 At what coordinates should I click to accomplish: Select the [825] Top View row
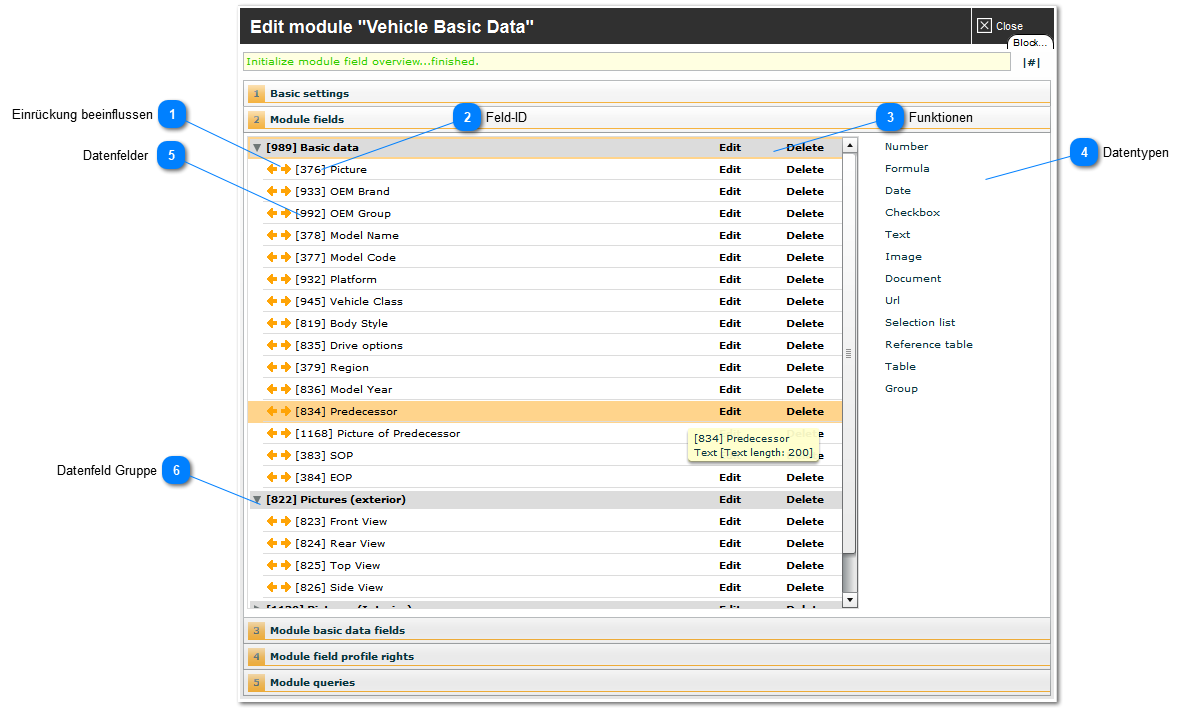pyautogui.click(x=545, y=565)
